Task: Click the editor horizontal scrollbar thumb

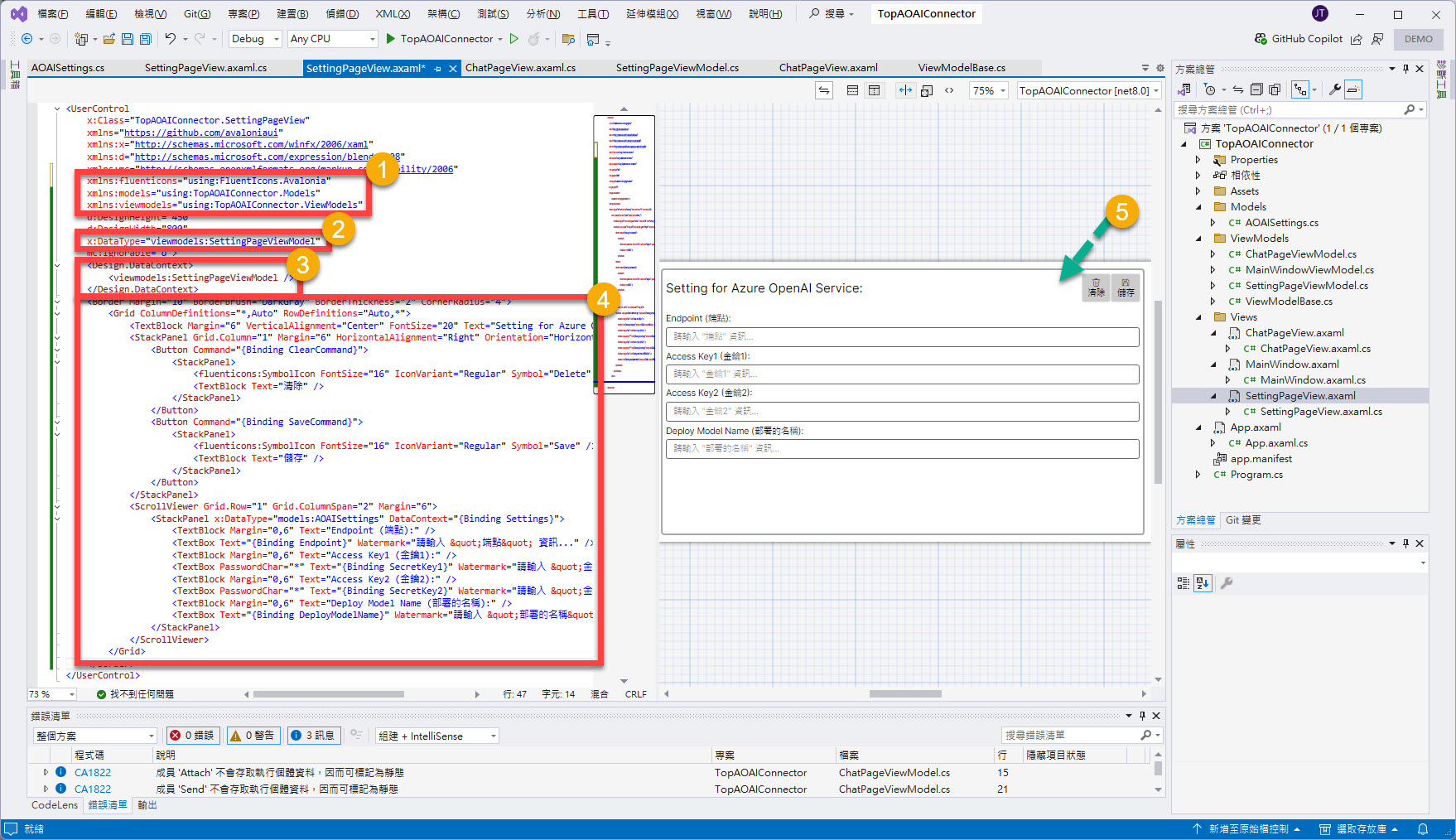Action: click(x=329, y=694)
